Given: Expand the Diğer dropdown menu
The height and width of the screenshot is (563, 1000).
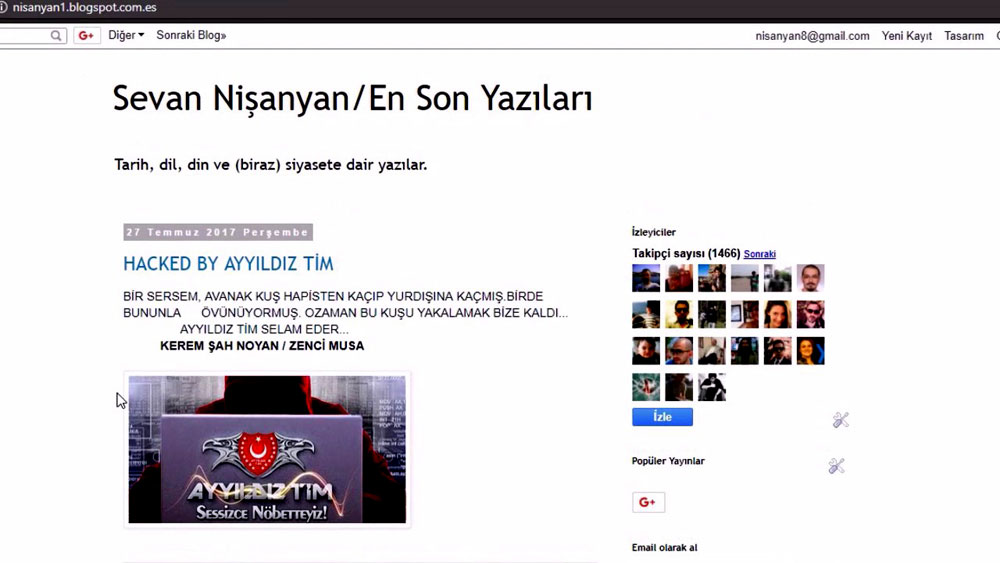Looking at the screenshot, I should pyautogui.click(x=126, y=36).
